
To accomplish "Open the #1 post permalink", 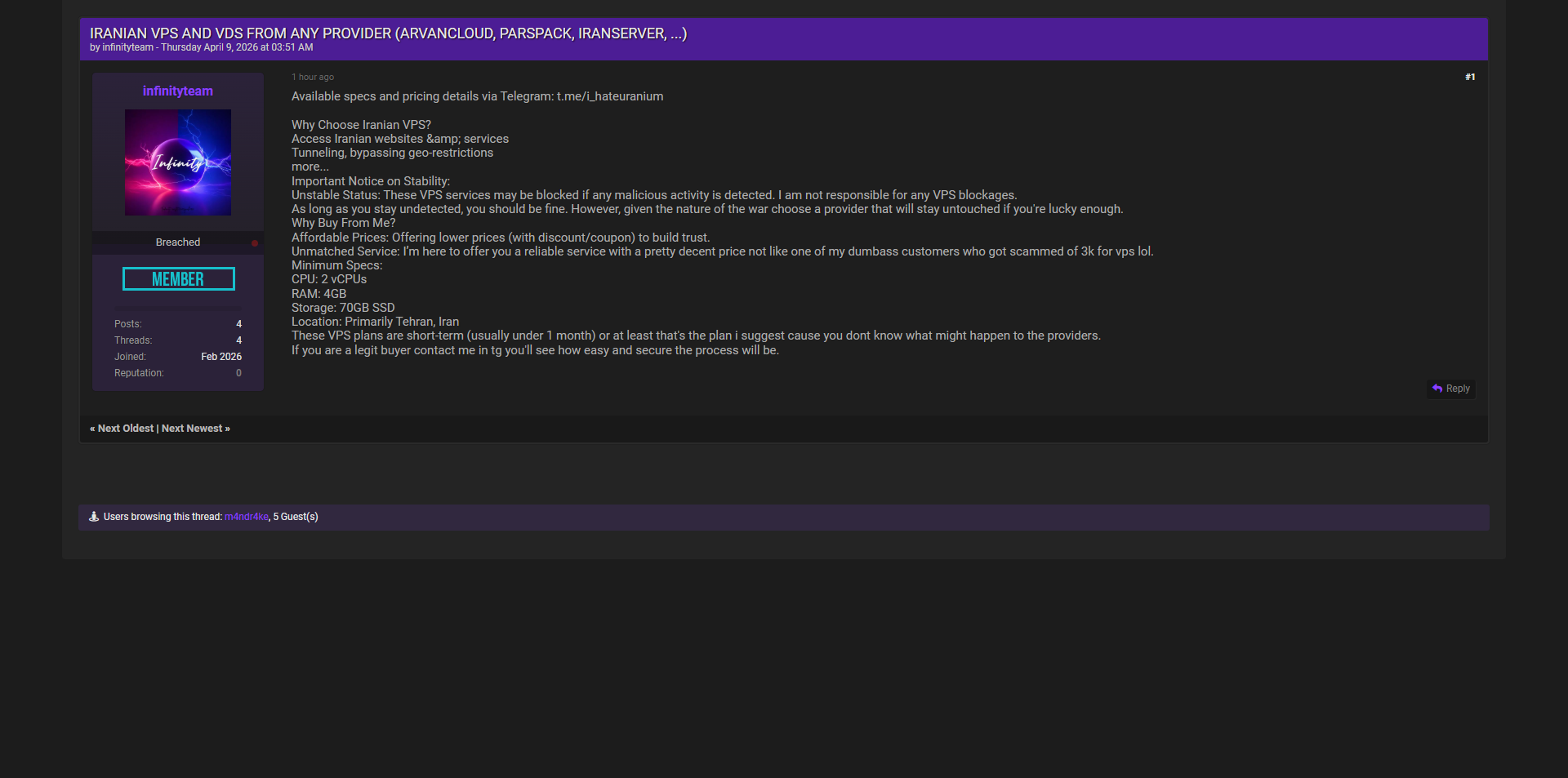I will pyautogui.click(x=1470, y=78).
